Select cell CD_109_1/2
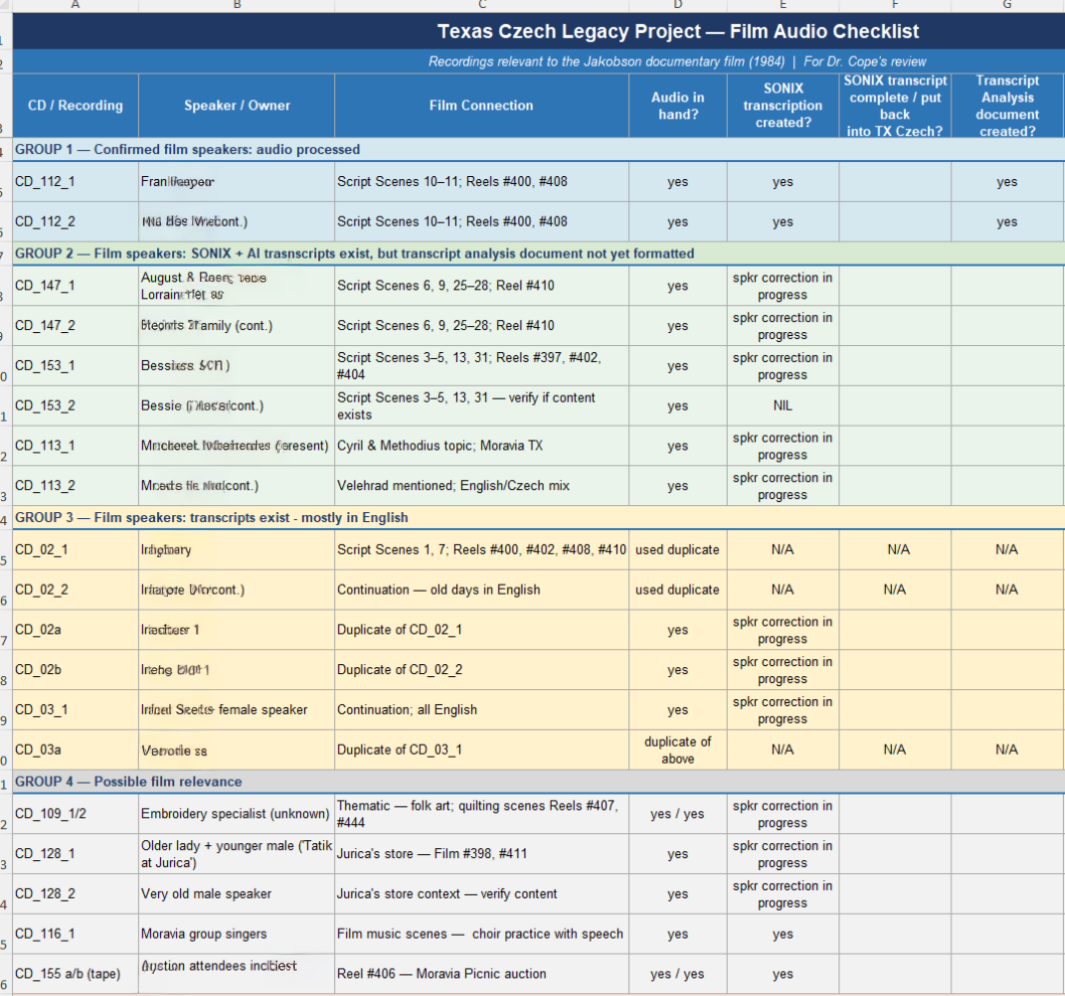 click(x=75, y=814)
